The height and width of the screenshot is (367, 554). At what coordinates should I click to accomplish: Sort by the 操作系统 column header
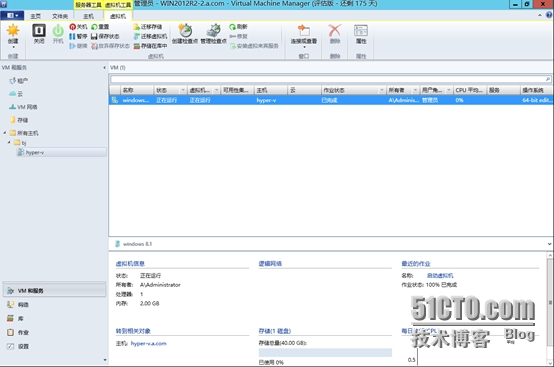pos(536,90)
